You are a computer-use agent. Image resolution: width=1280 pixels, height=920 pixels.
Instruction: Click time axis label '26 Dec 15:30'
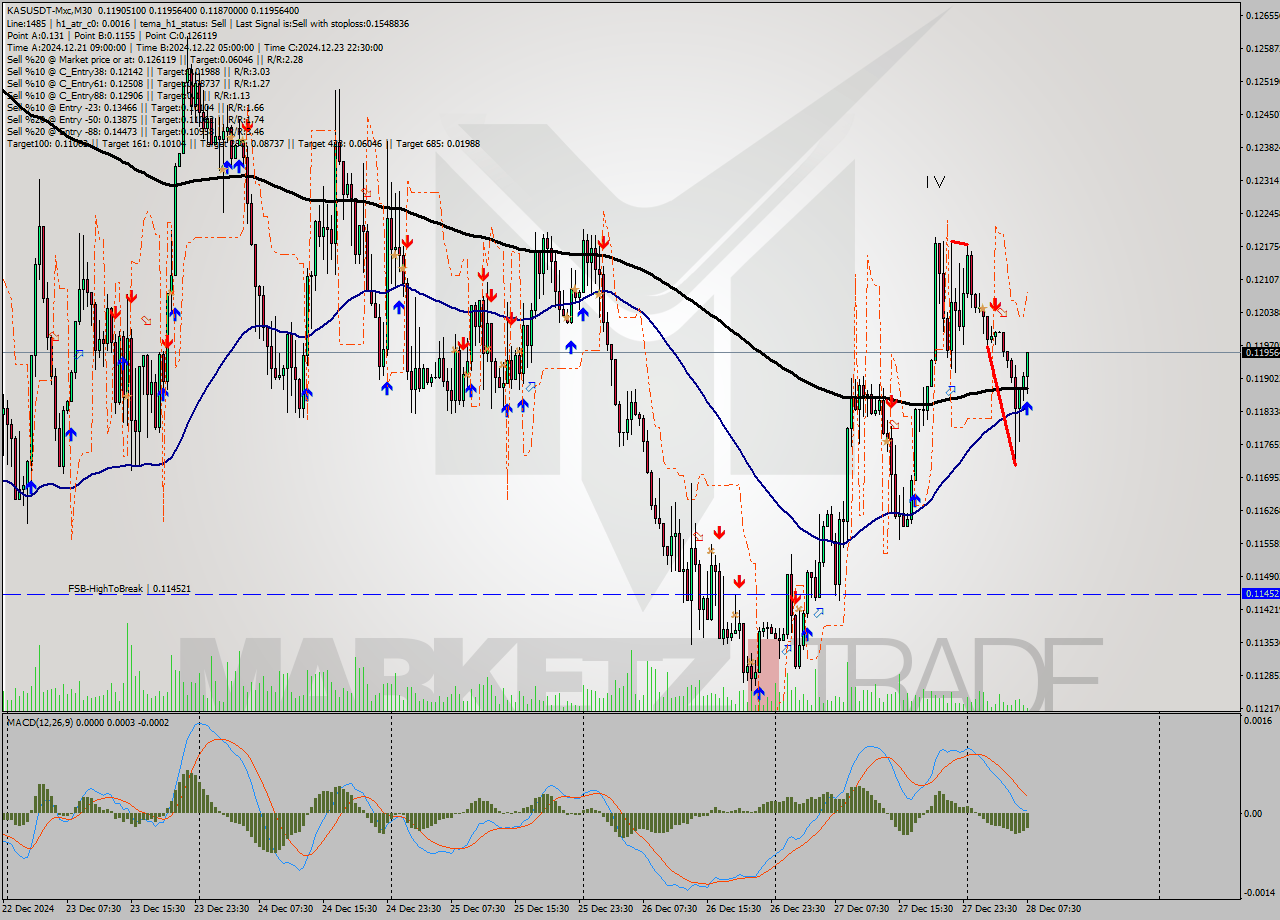pyautogui.click(x=734, y=908)
